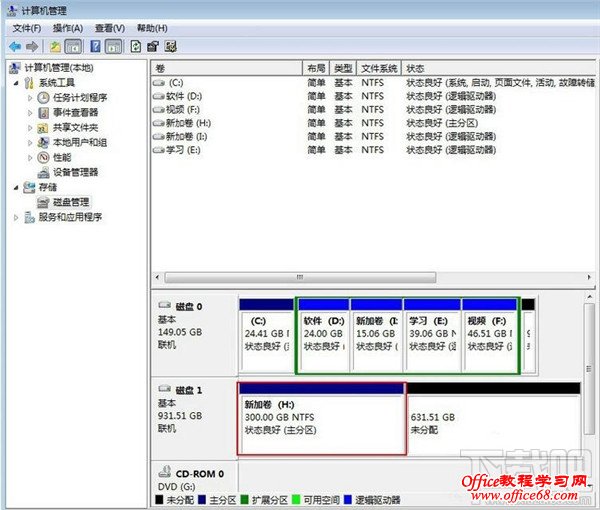The width and height of the screenshot is (600, 510).
Task: Expand the 共享文件夹 node arrow
Action: 30,128
